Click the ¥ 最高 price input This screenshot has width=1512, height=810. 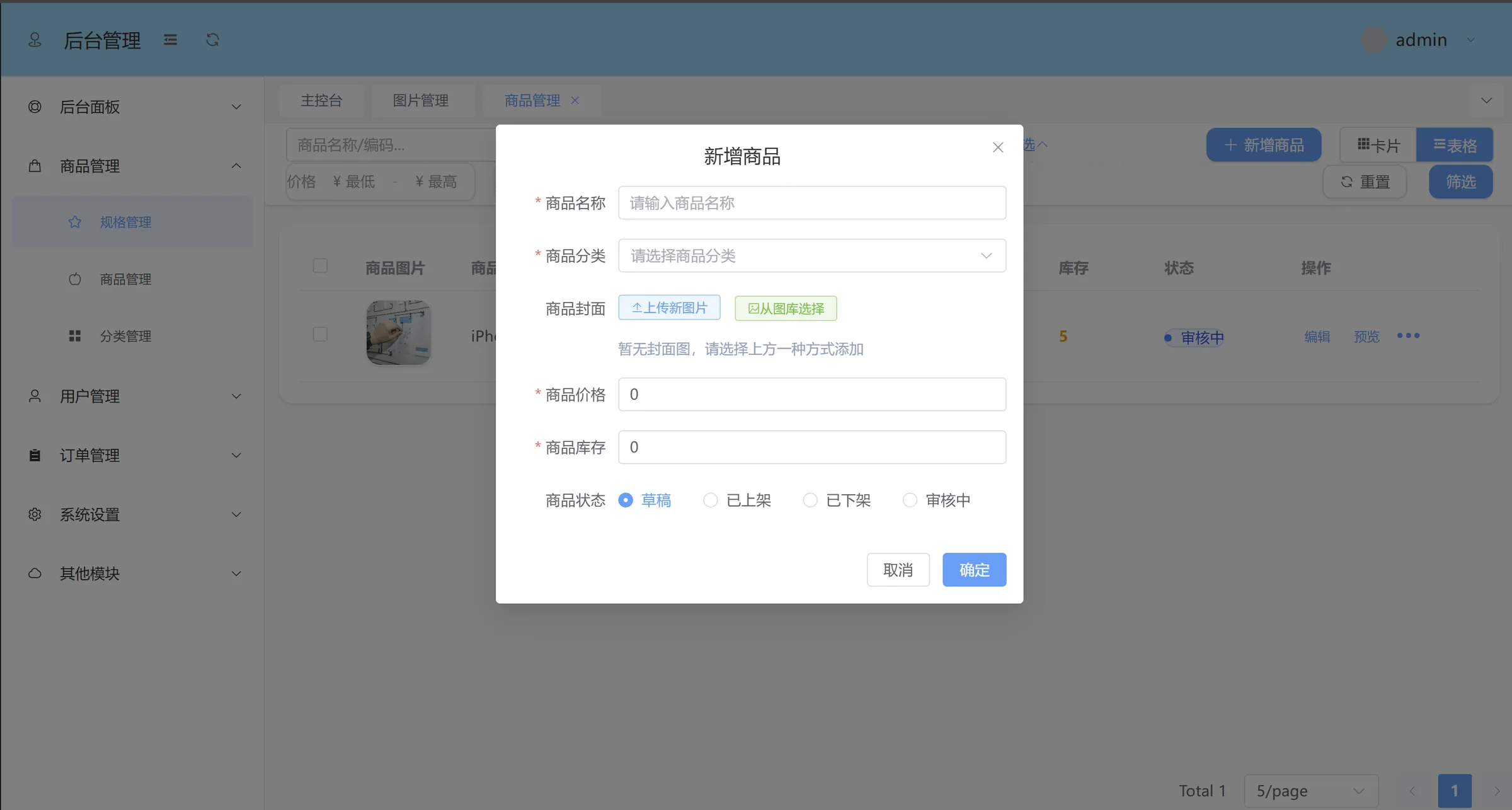(436, 182)
